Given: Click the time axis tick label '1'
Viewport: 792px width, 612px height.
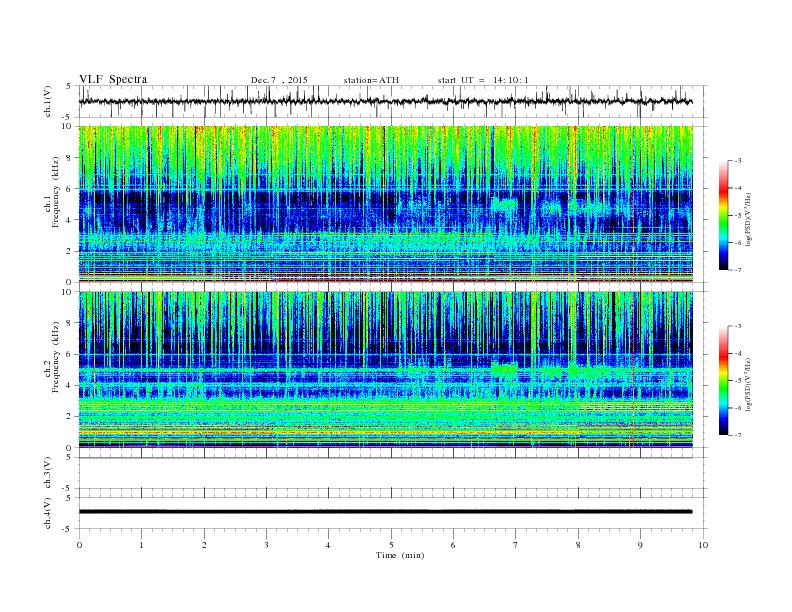Looking at the screenshot, I should pyautogui.click(x=142, y=545).
